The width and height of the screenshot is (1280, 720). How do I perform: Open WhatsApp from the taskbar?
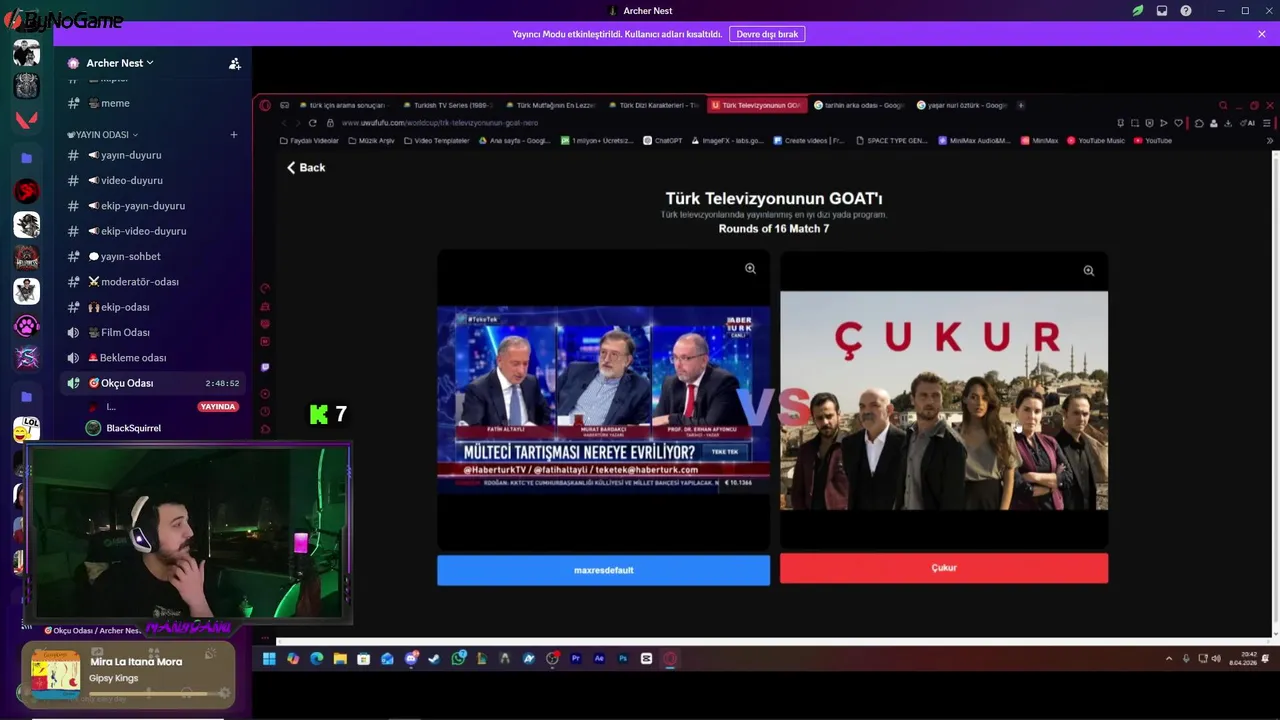[458, 659]
